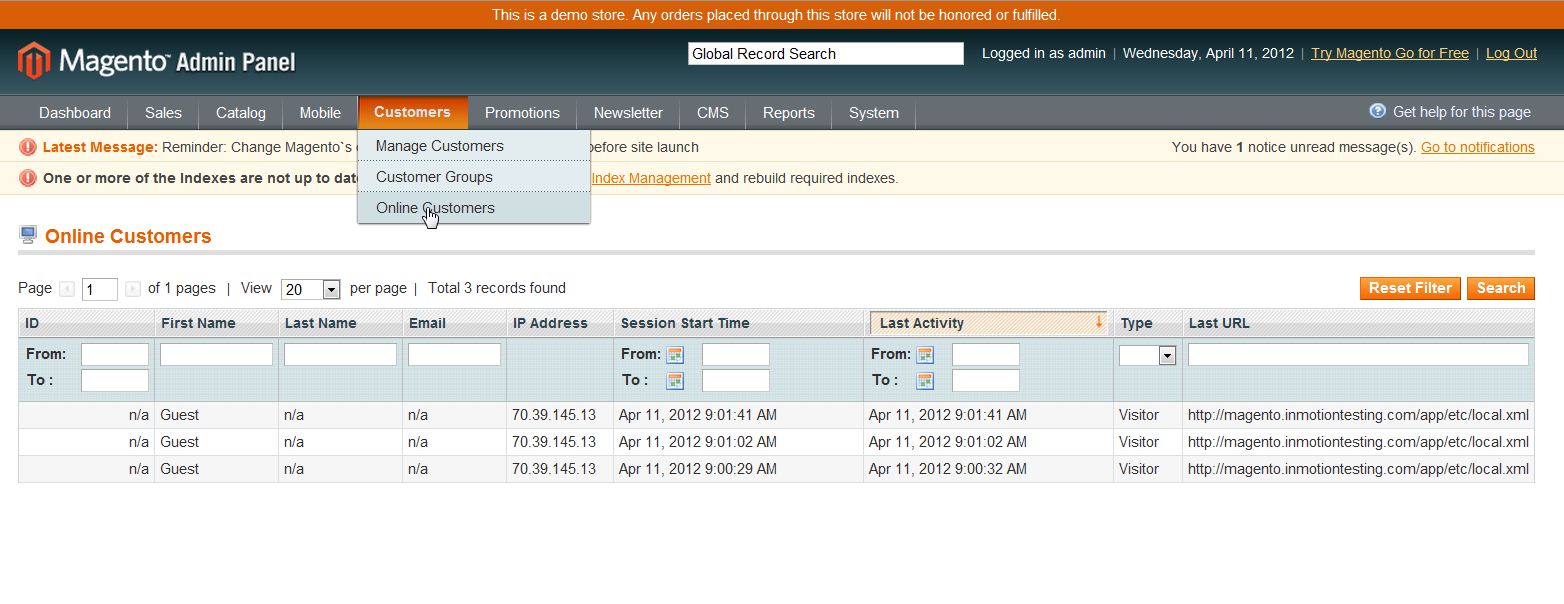The width and height of the screenshot is (1564, 604).
Task: Select row with session 9:01:41 AM
Action: point(776,415)
